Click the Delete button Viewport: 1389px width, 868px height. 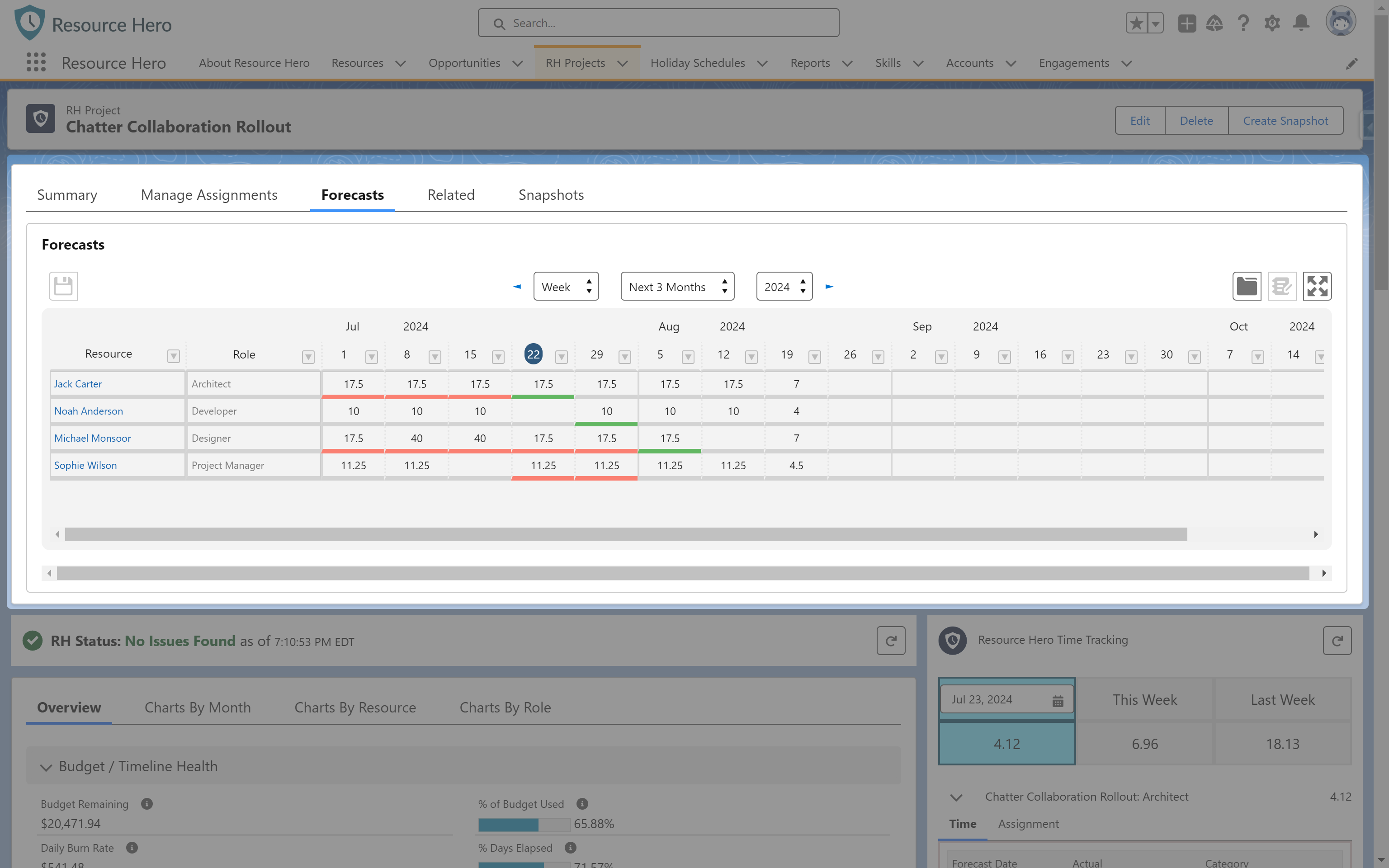pos(1196,121)
